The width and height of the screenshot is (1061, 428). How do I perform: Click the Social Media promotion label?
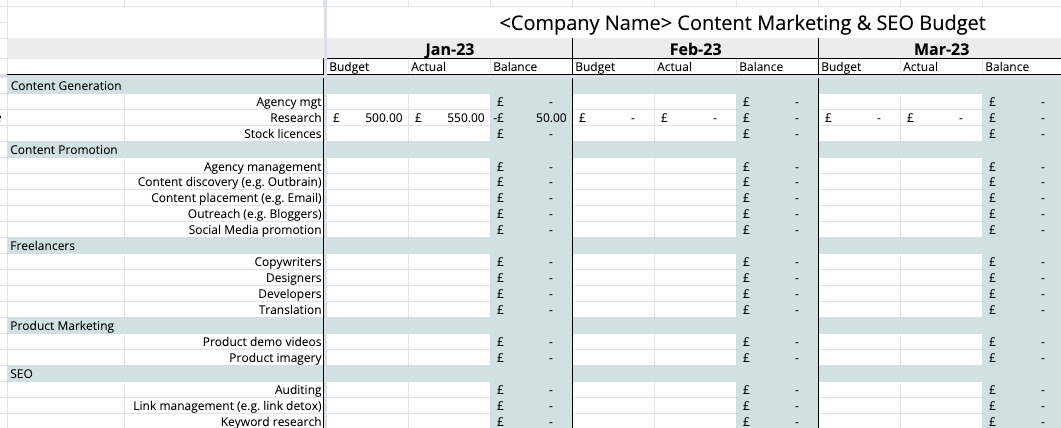pyautogui.click(x=255, y=230)
